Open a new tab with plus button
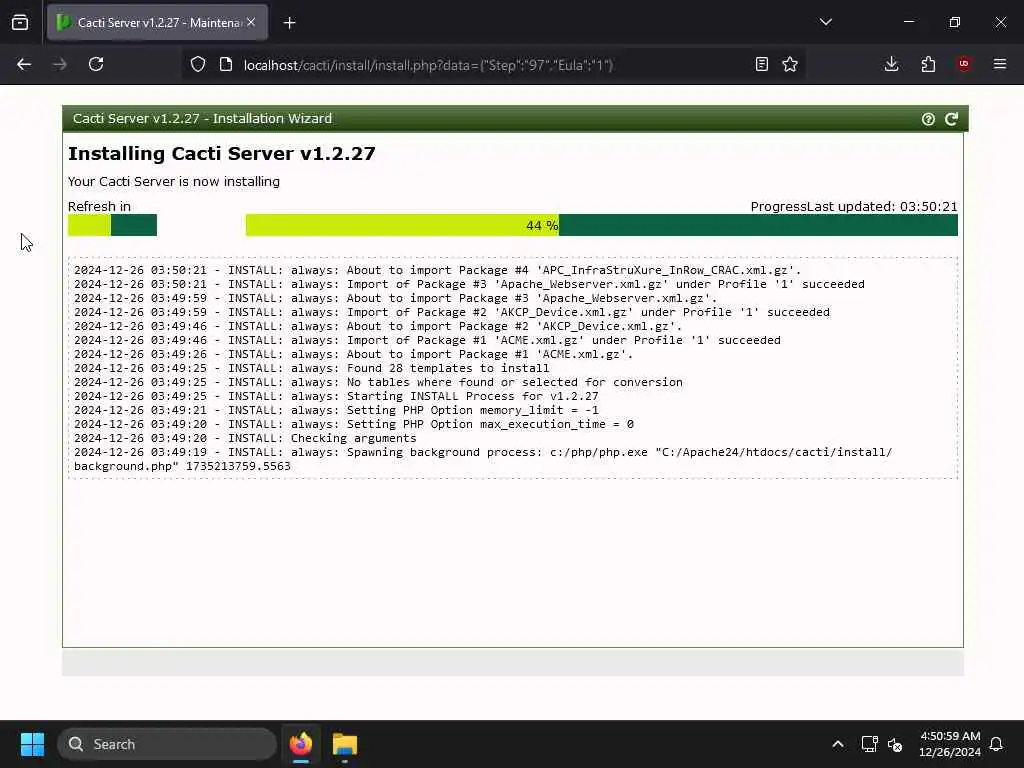The width and height of the screenshot is (1024, 768). 289,23
